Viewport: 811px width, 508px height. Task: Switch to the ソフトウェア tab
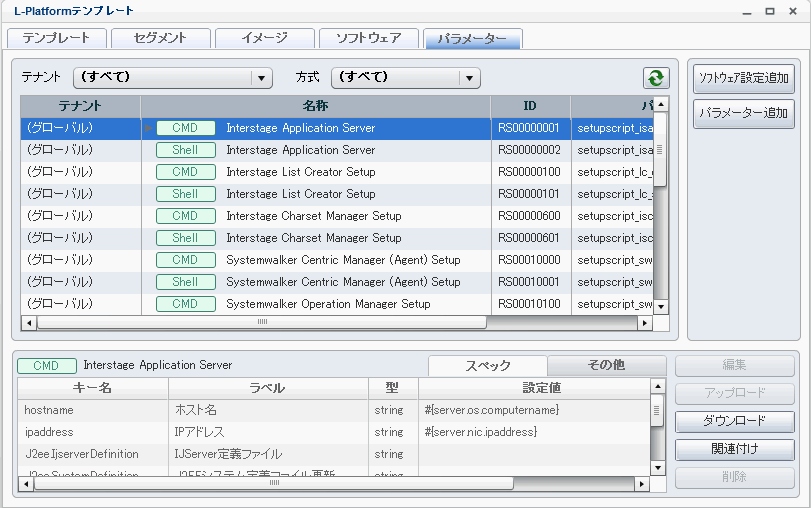click(368, 38)
